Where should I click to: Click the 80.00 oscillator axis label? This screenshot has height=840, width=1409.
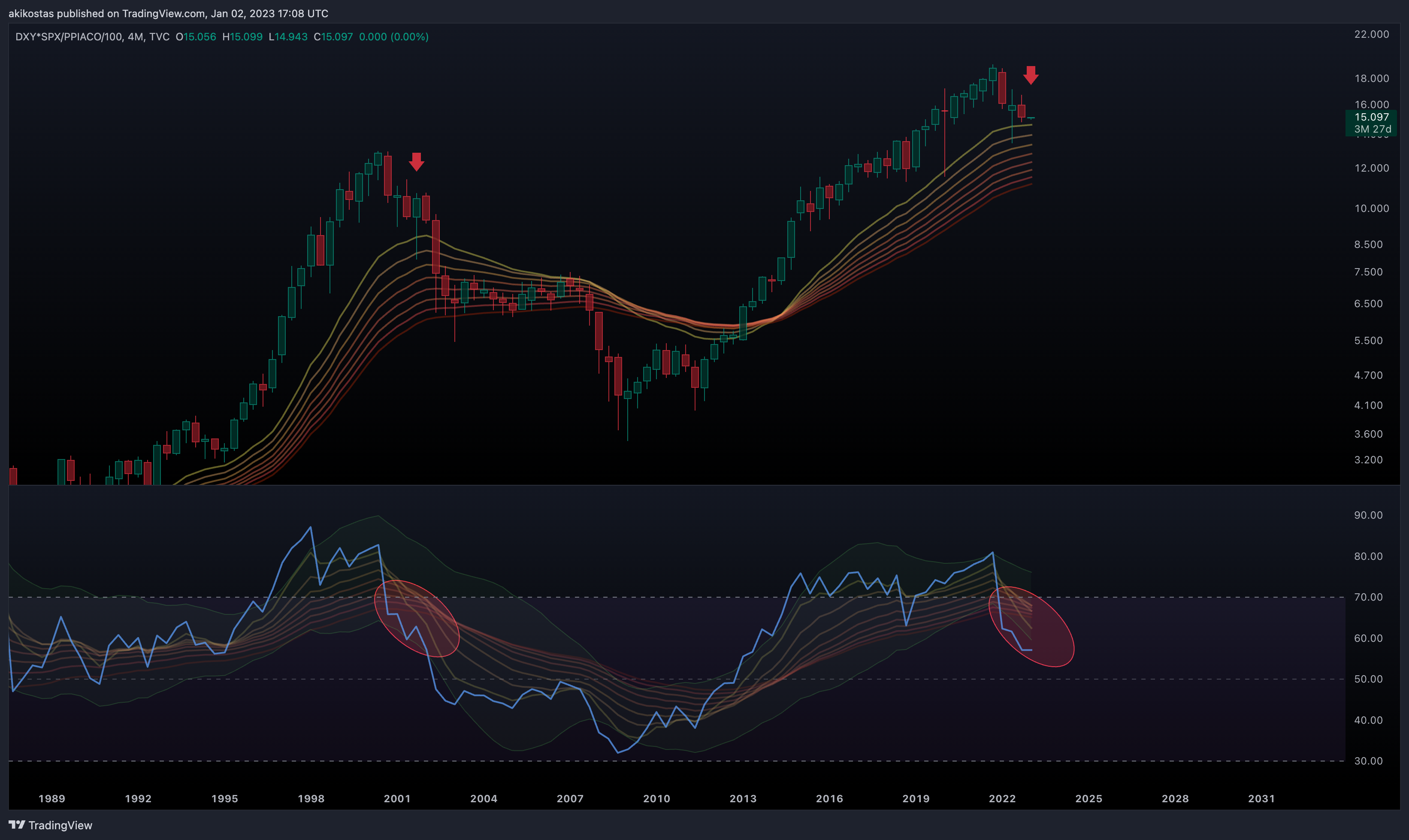click(x=1368, y=556)
